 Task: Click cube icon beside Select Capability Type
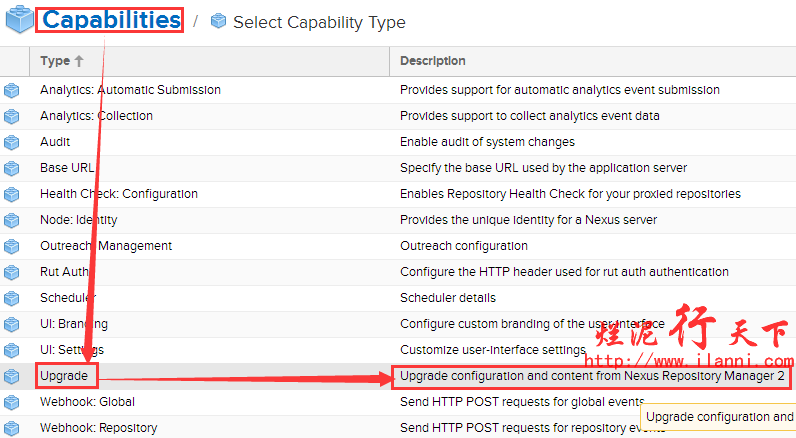[218, 22]
